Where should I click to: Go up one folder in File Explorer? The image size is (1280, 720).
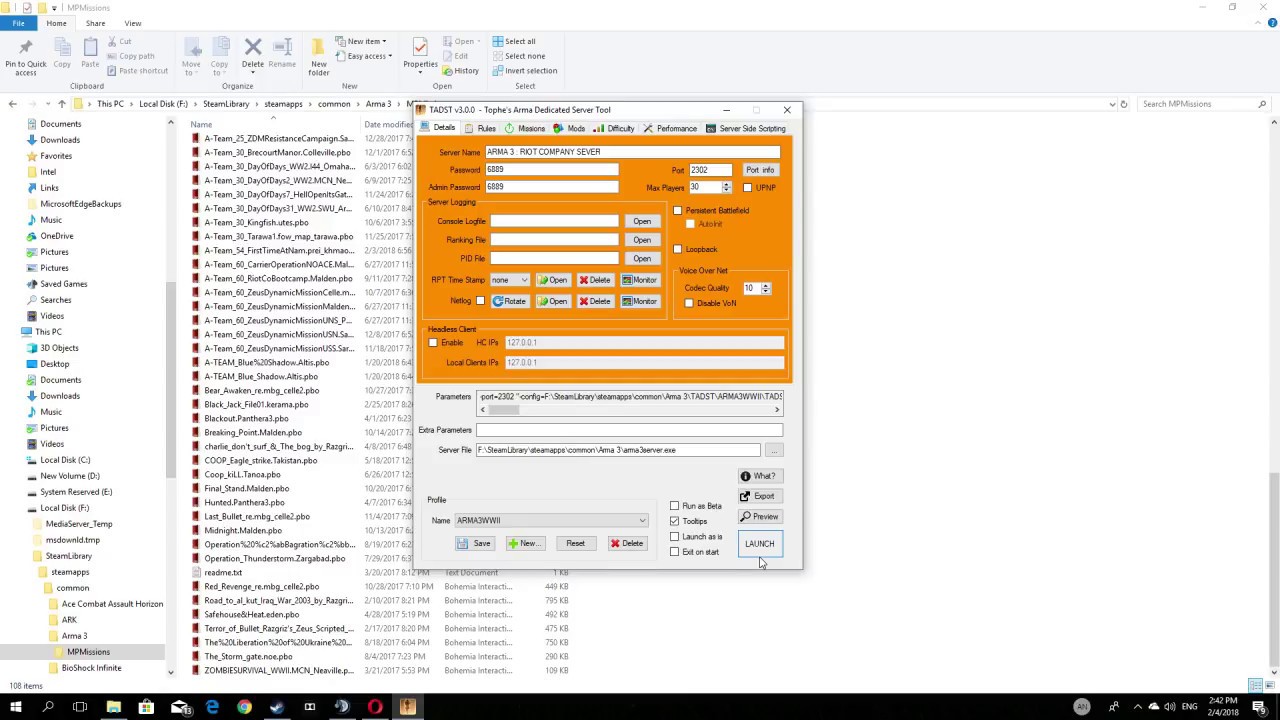[x=62, y=104]
